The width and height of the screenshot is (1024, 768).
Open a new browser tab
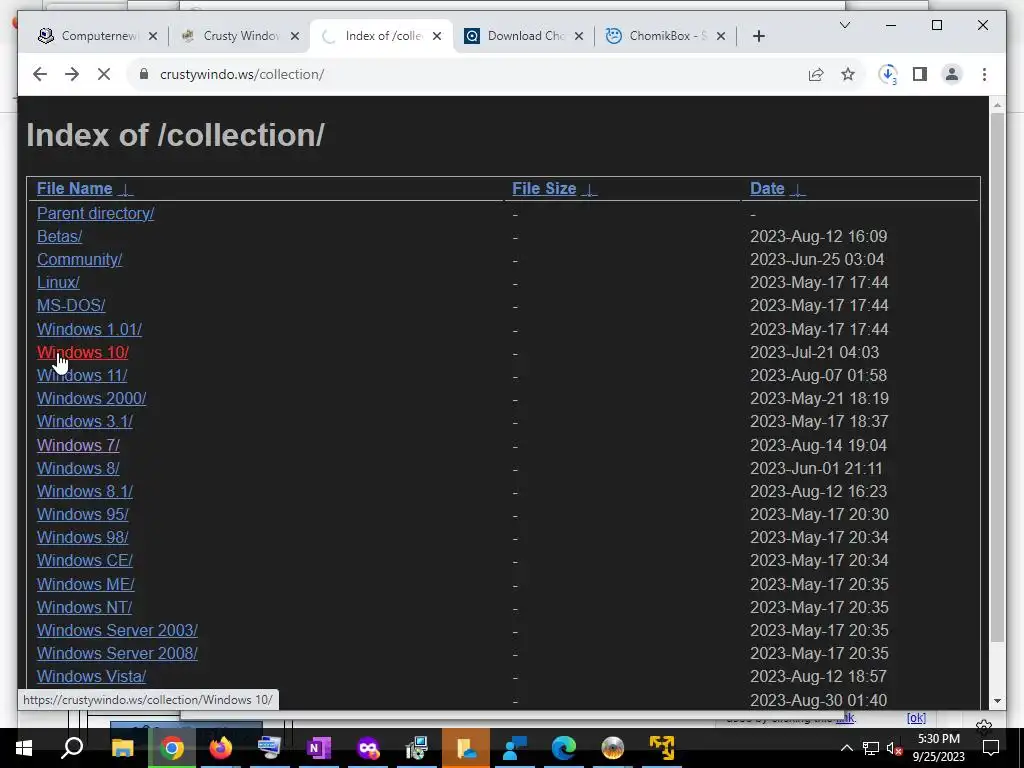pyautogui.click(x=758, y=36)
